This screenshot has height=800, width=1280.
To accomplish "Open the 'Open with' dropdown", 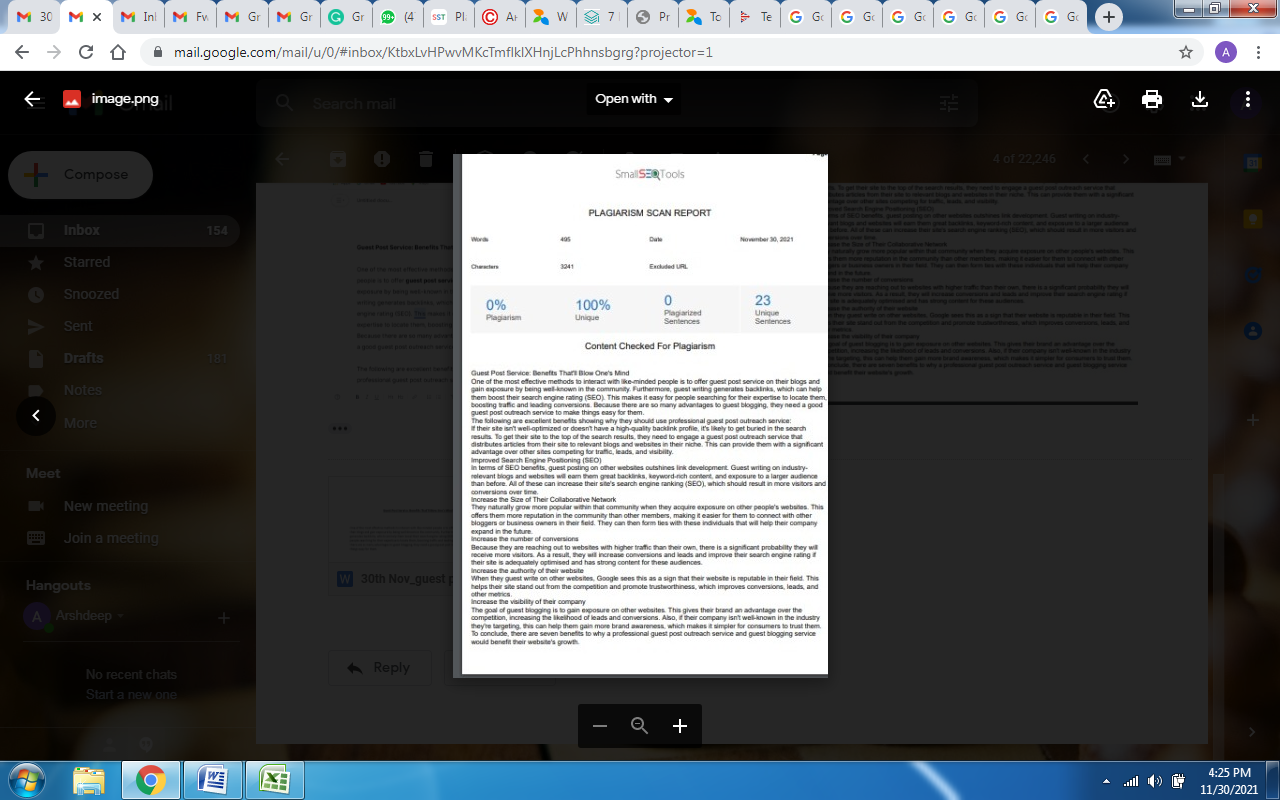I will [x=634, y=99].
